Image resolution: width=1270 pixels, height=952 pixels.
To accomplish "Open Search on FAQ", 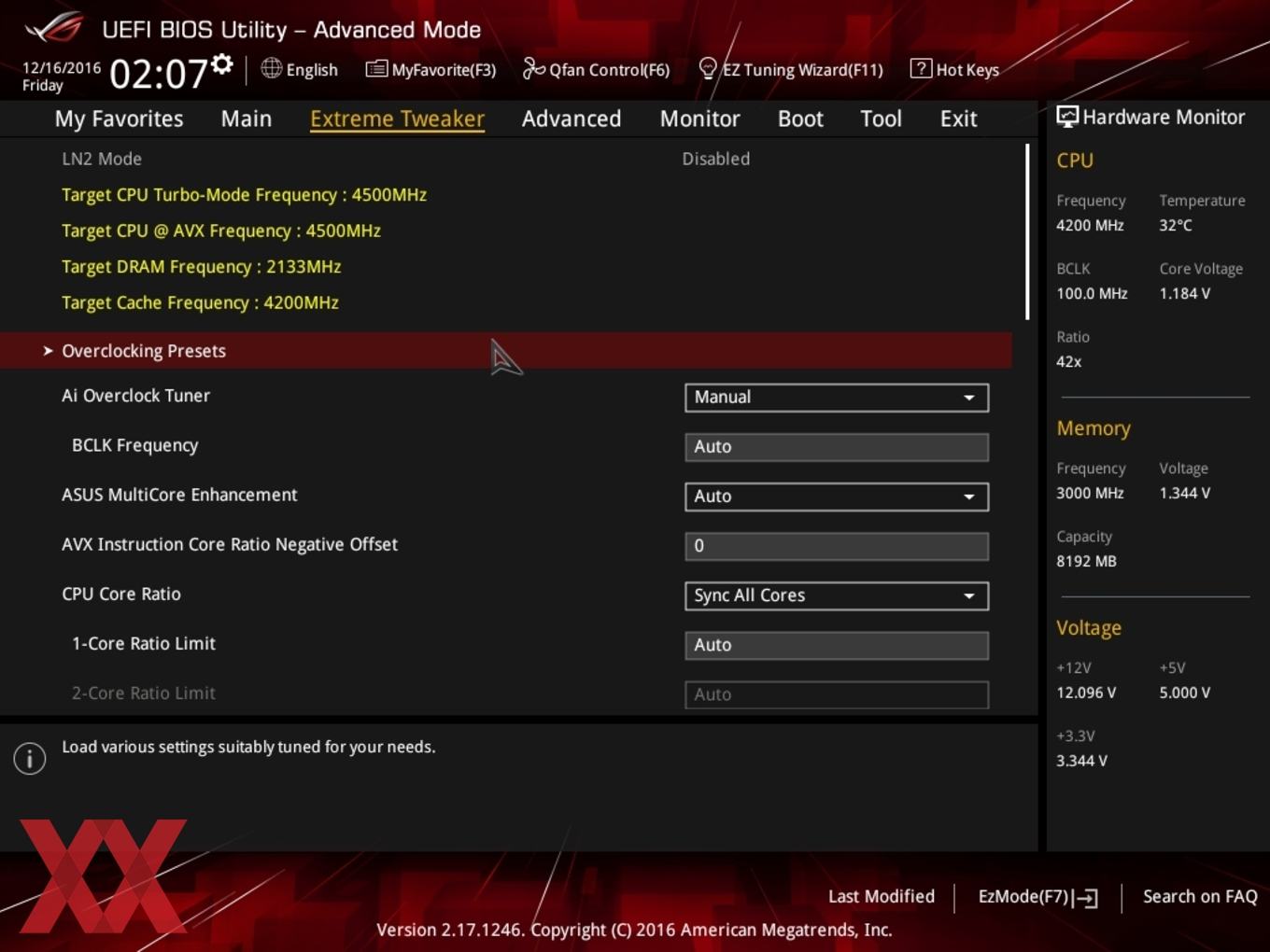I will point(1200,896).
